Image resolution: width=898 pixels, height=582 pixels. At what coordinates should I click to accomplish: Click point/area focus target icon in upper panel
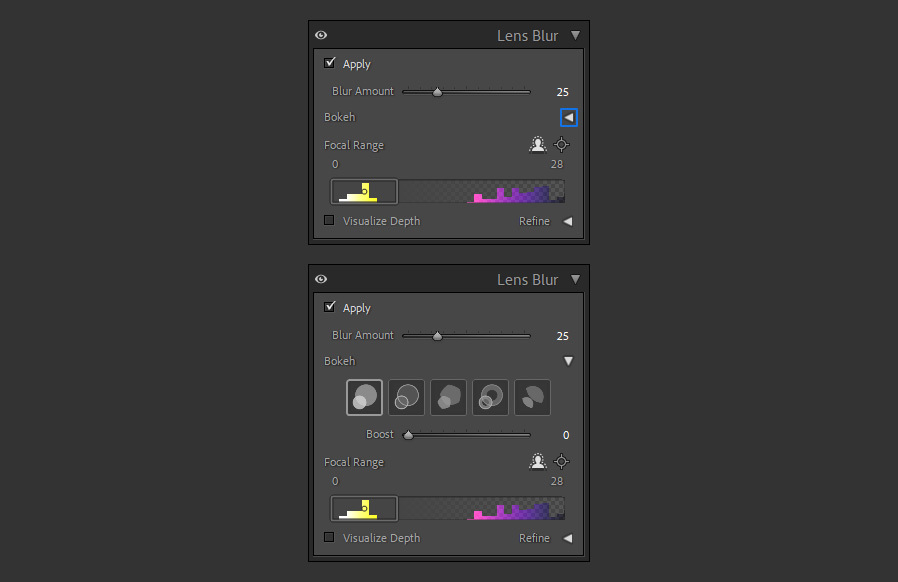pyautogui.click(x=562, y=144)
